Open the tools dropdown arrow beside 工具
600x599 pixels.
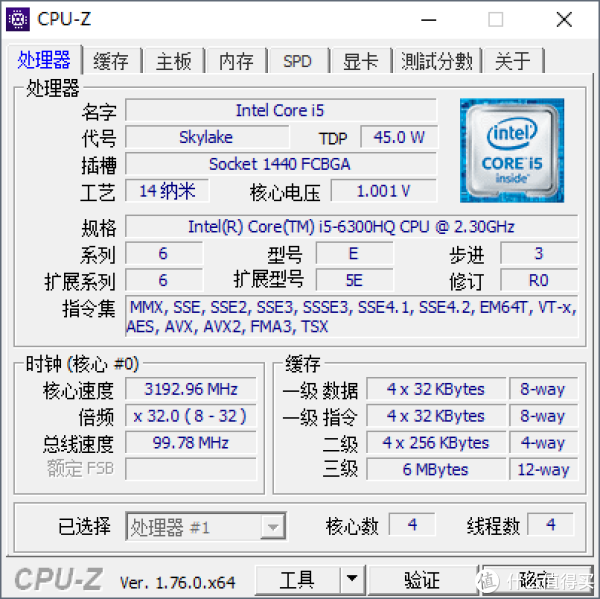click(x=352, y=579)
